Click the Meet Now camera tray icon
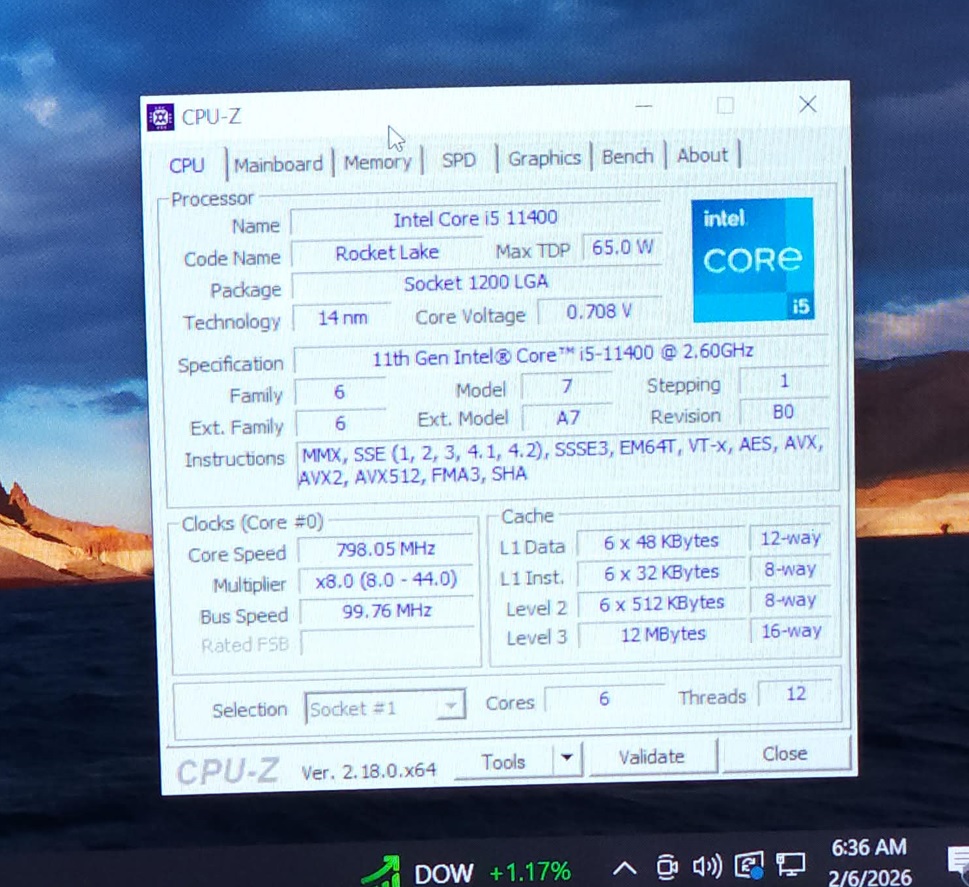Image resolution: width=969 pixels, height=887 pixels. (666, 867)
